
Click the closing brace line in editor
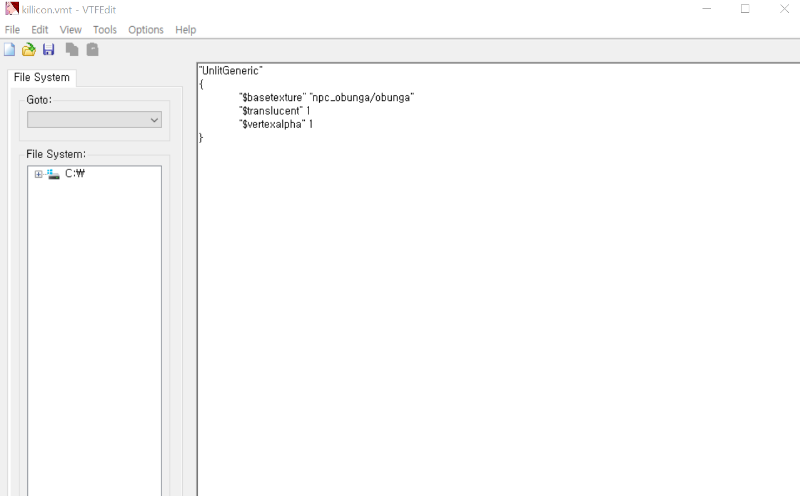201,137
